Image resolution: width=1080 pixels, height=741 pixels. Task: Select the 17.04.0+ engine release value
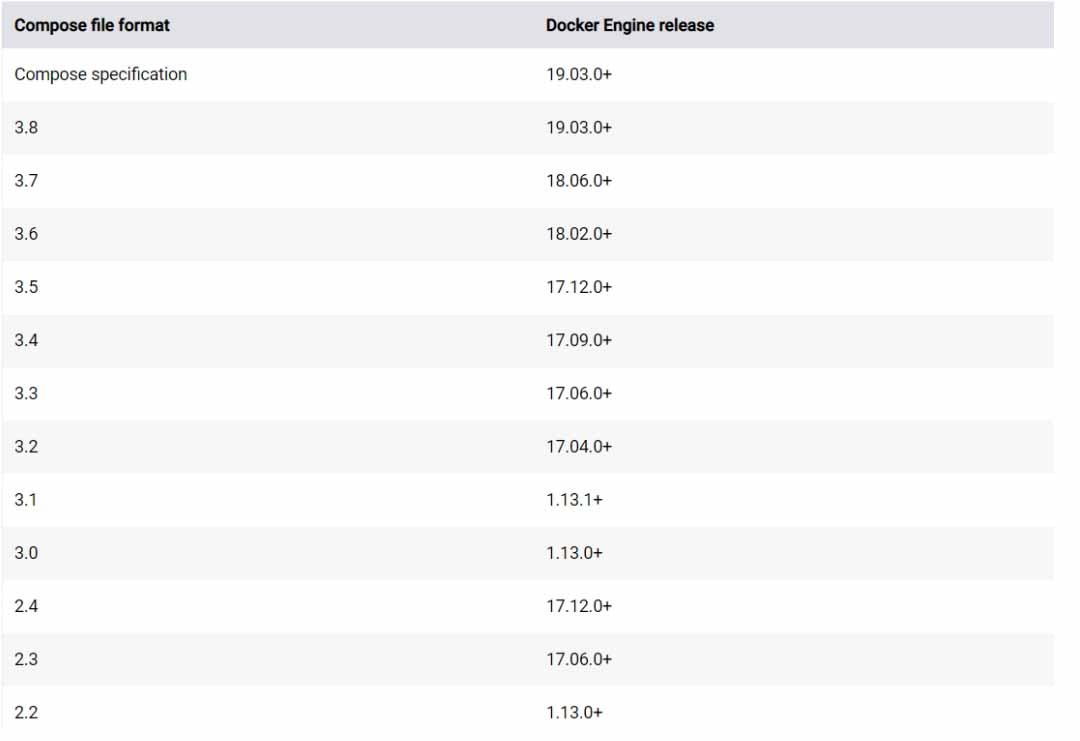[579, 447]
